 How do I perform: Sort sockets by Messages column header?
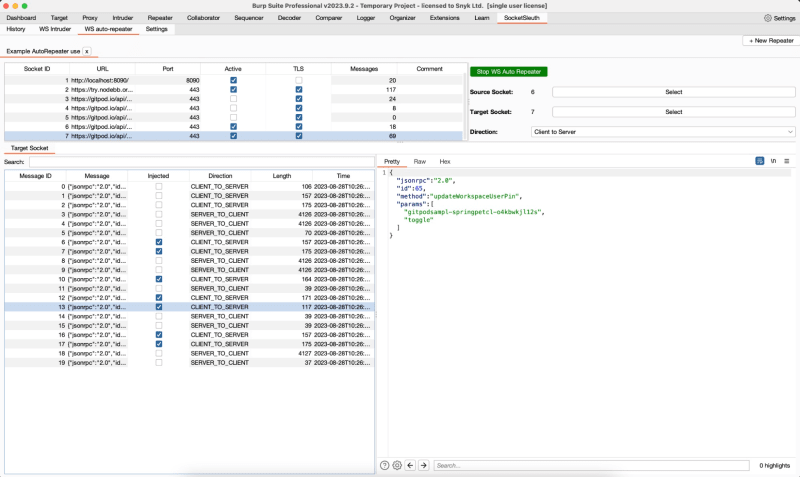[x=364, y=69]
